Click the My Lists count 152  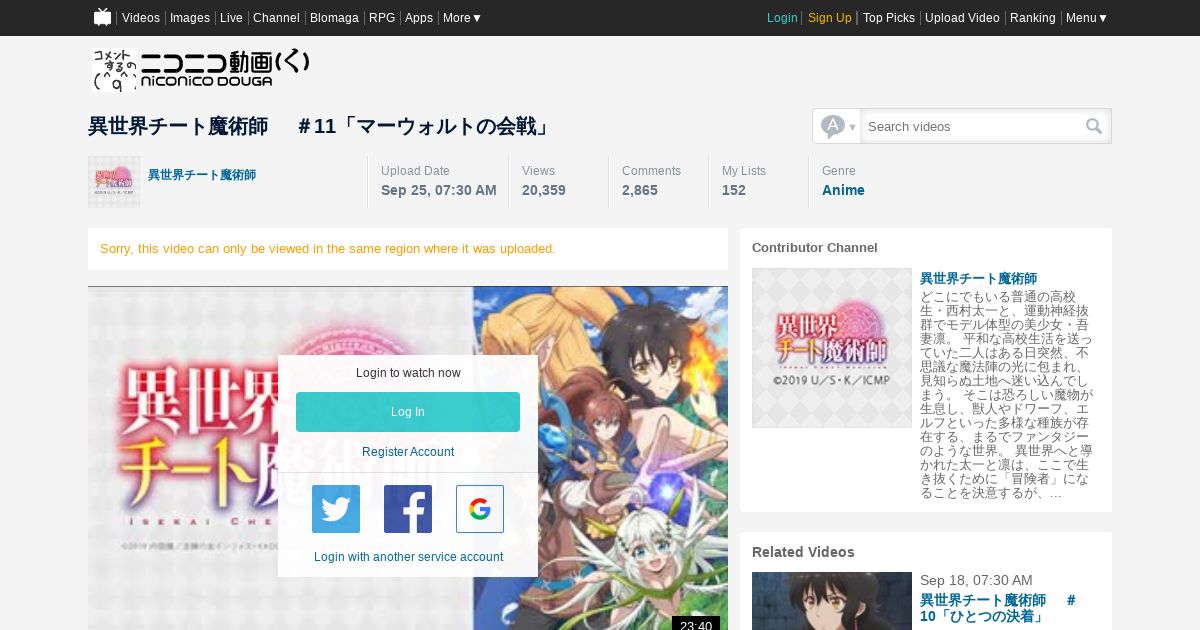coord(734,190)
